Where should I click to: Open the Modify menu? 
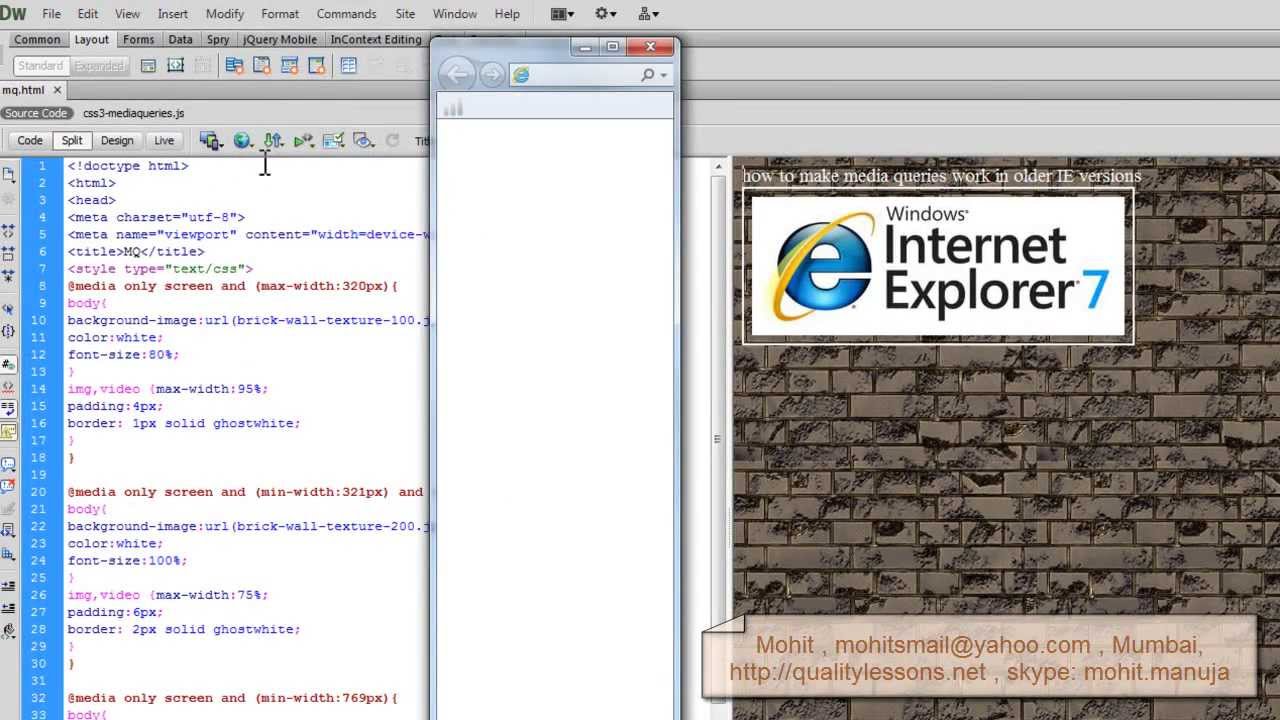(224, 14)
